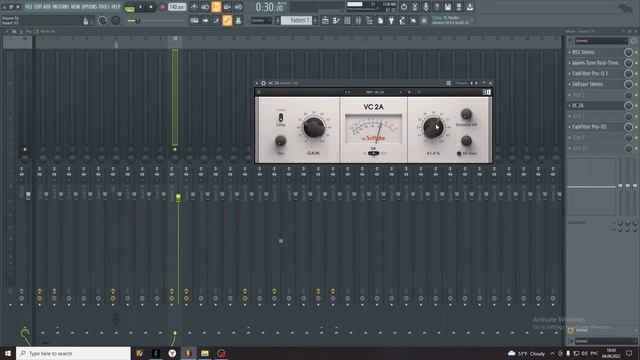Open the Channel rack icon
The height and width of the screenshot is (360, 640).
pos(347,20)
